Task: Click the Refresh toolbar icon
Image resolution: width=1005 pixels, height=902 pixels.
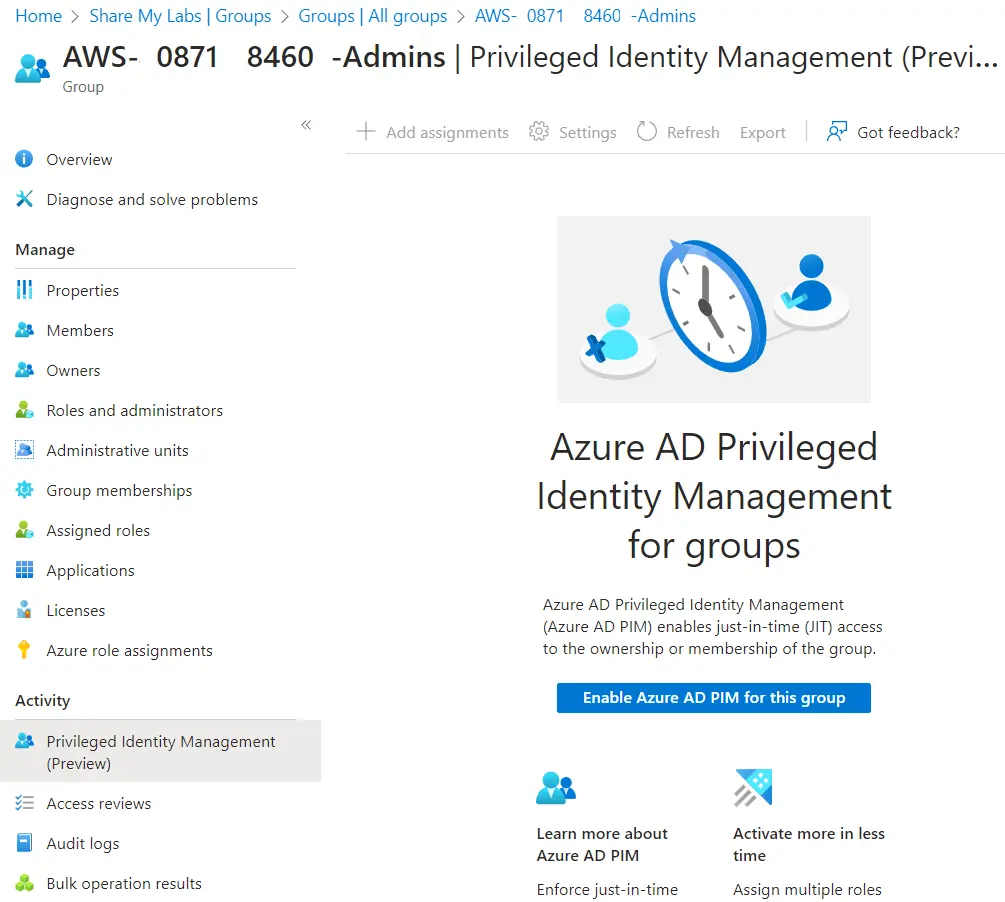Action: [x=647, y=132]
